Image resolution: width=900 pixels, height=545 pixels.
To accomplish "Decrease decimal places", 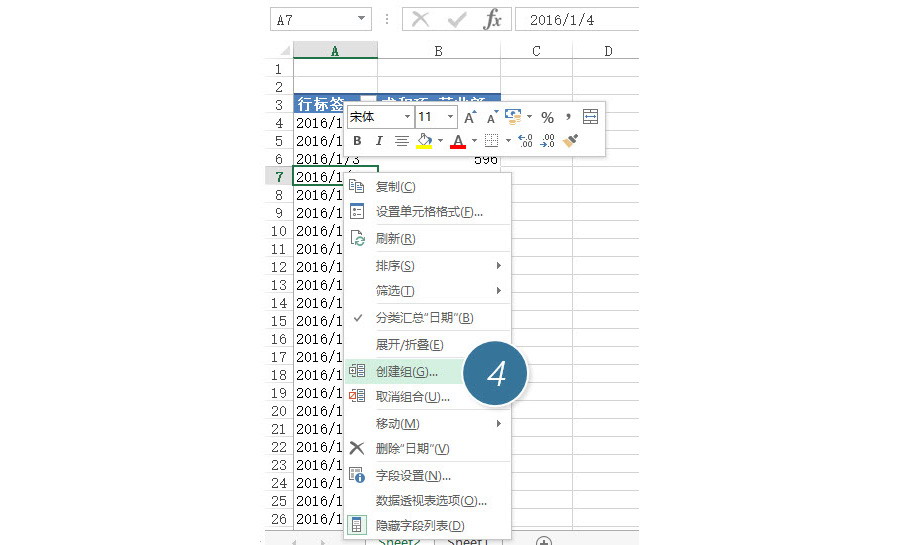I will tap(548, 141).
